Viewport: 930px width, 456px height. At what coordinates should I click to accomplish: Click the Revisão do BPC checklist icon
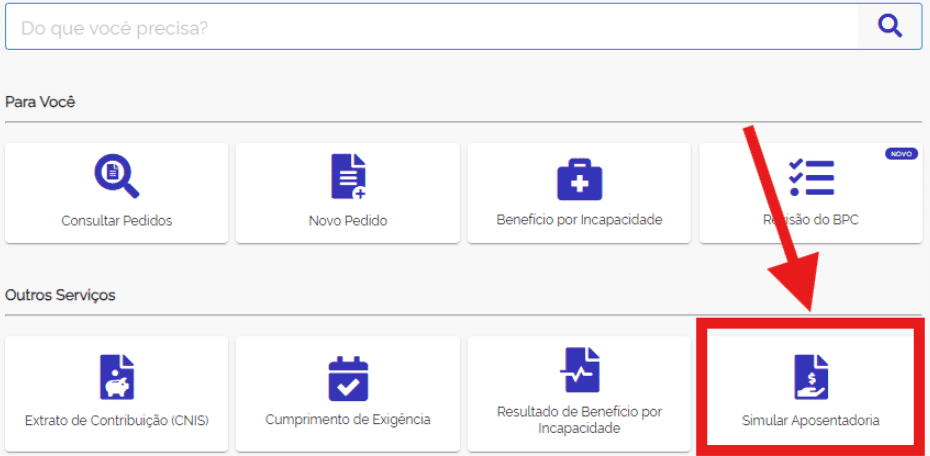[x=811, y=177]
